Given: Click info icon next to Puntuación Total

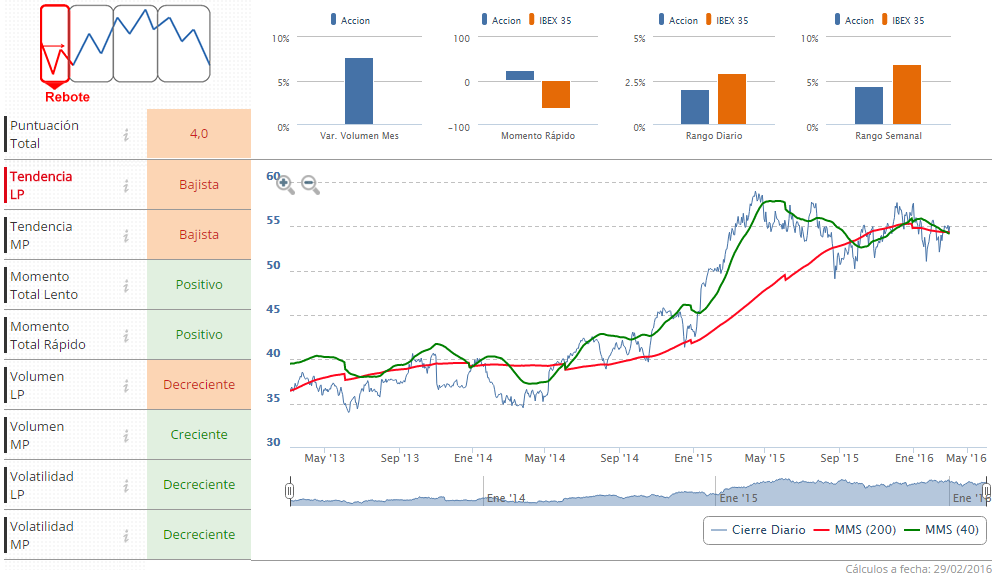Looking at the screenshot, I should [126, 135].
